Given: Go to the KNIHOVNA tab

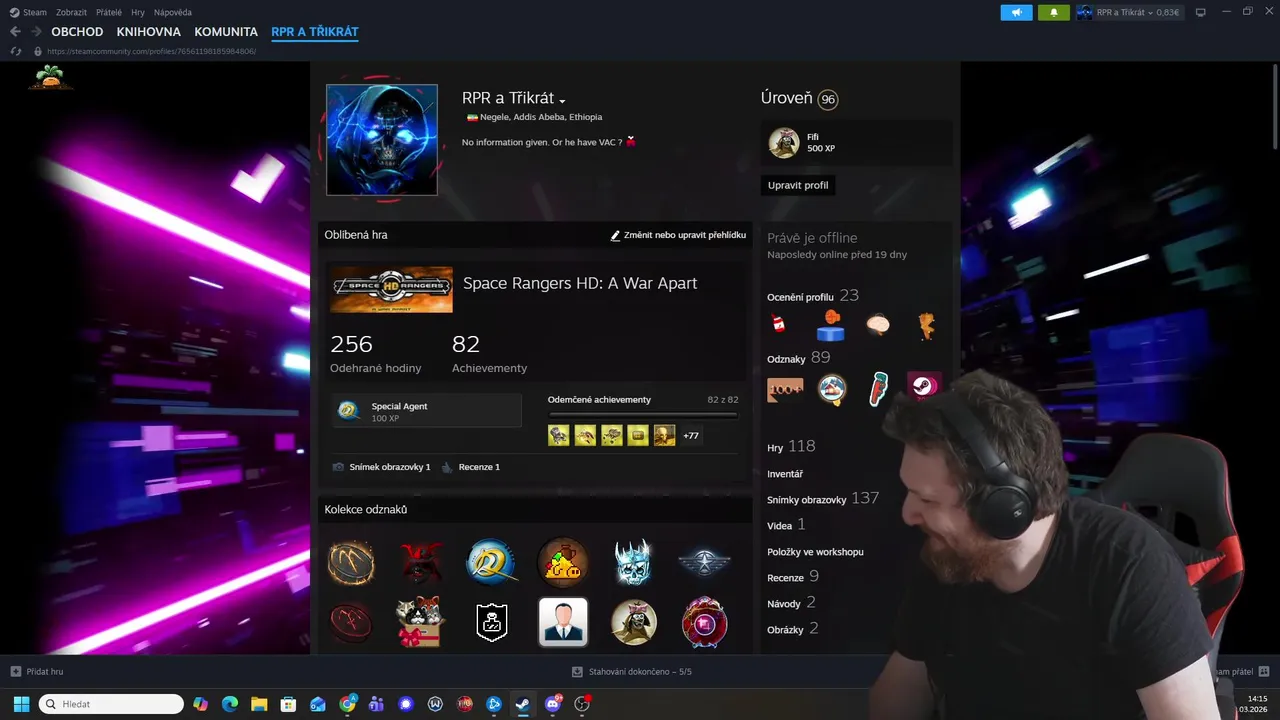Looking at the screenshot, I should [149, 32].
